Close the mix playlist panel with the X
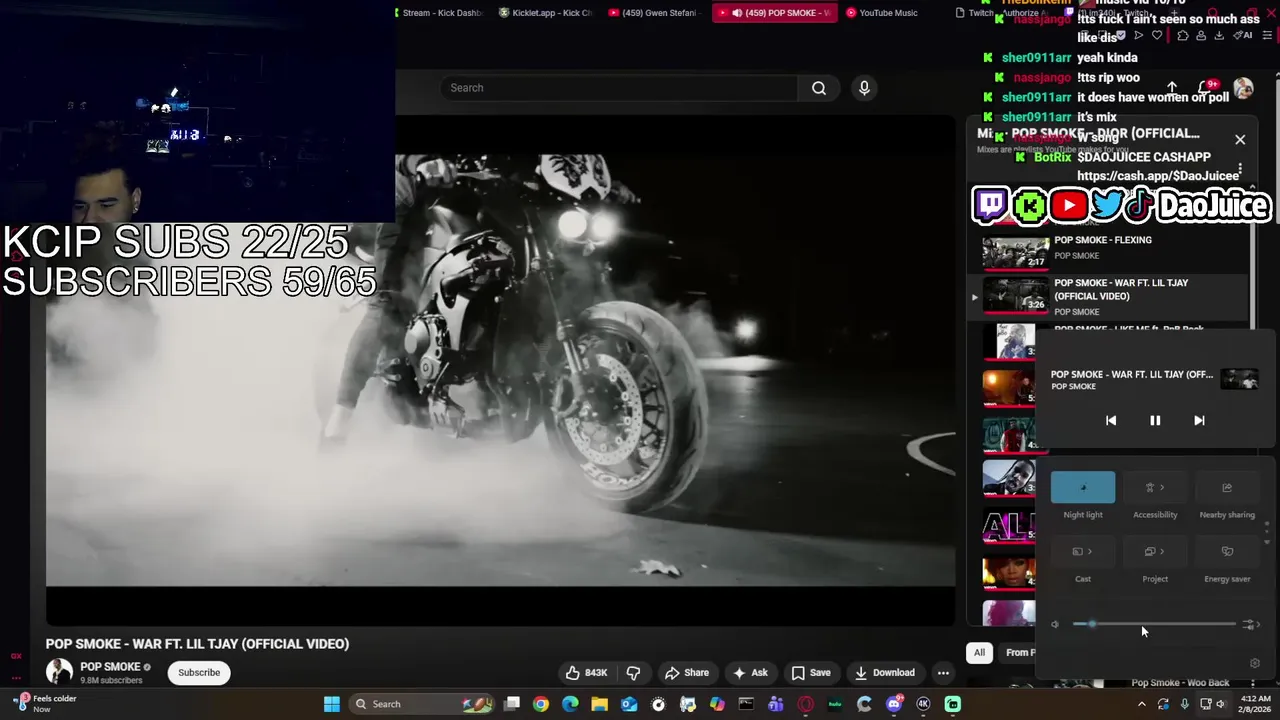 [1240, 139]
